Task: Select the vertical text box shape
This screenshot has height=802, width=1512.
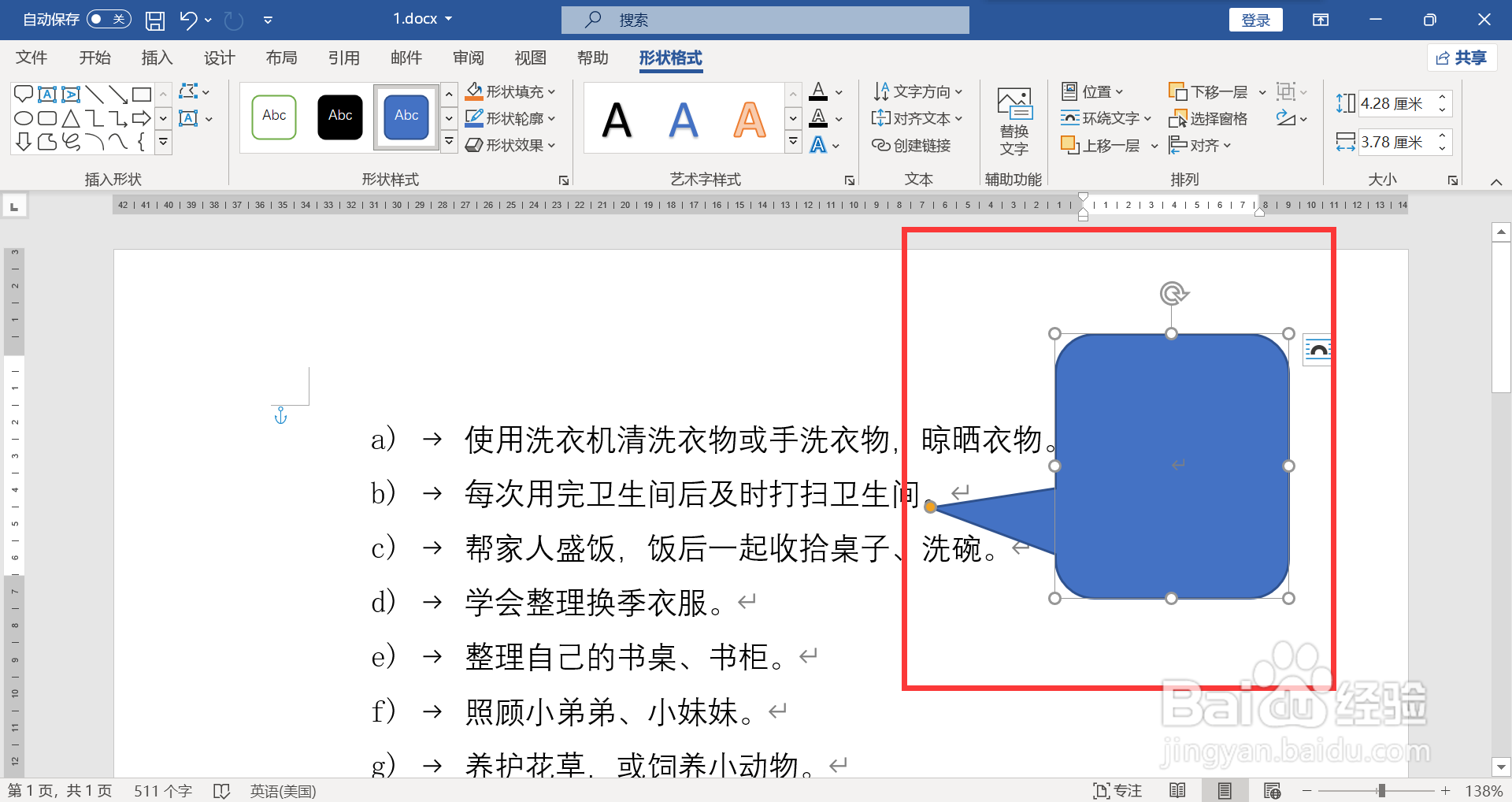Action: 71,95
